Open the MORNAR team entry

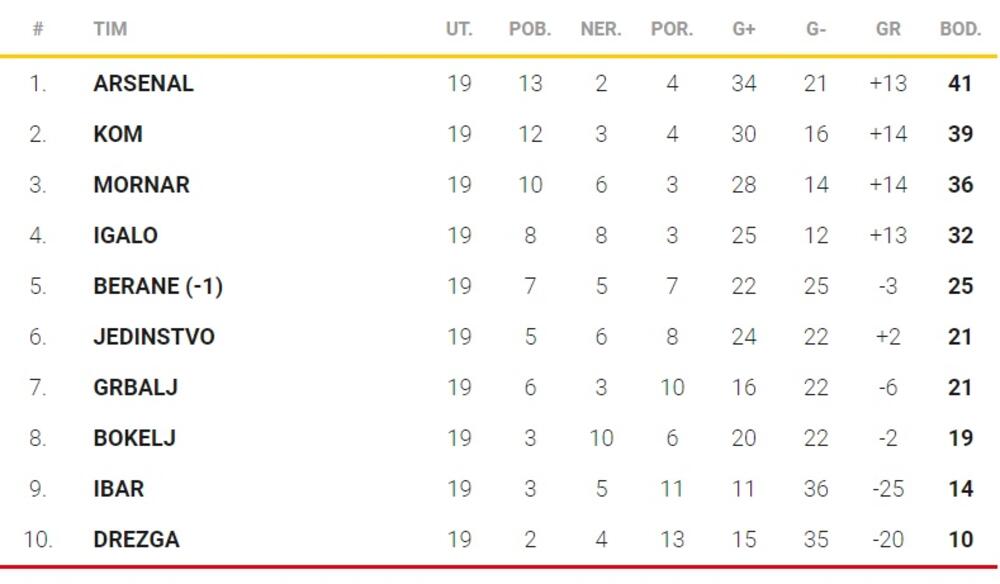(141, 185)
